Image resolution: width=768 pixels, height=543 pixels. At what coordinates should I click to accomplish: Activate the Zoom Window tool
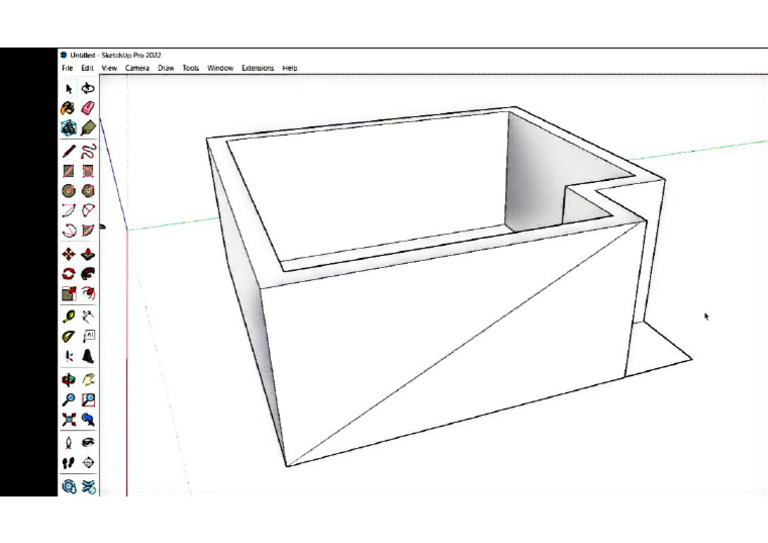[x=88, y=400]
